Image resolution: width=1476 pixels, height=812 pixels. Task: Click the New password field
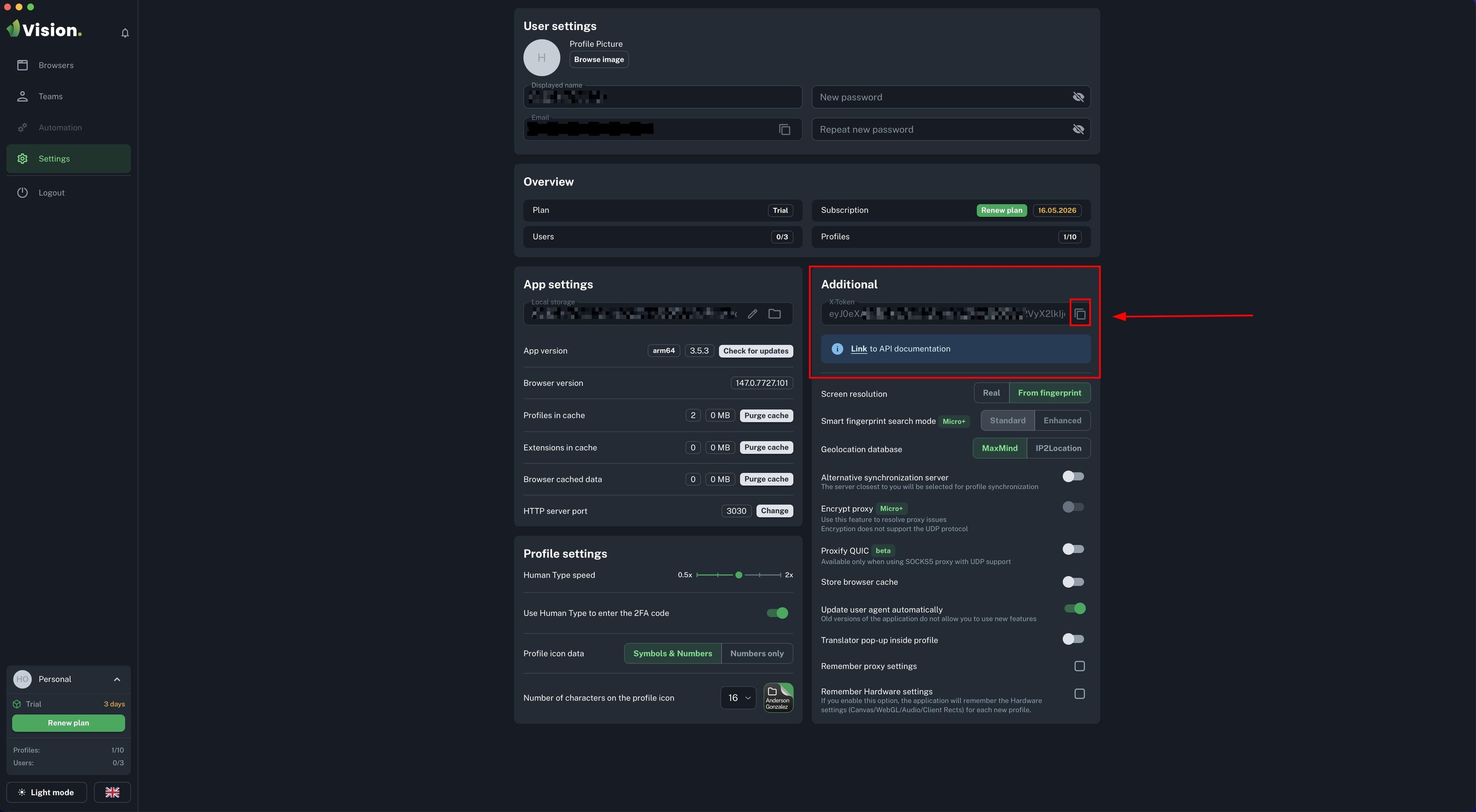pyautogui.click(x=951, y=97)
